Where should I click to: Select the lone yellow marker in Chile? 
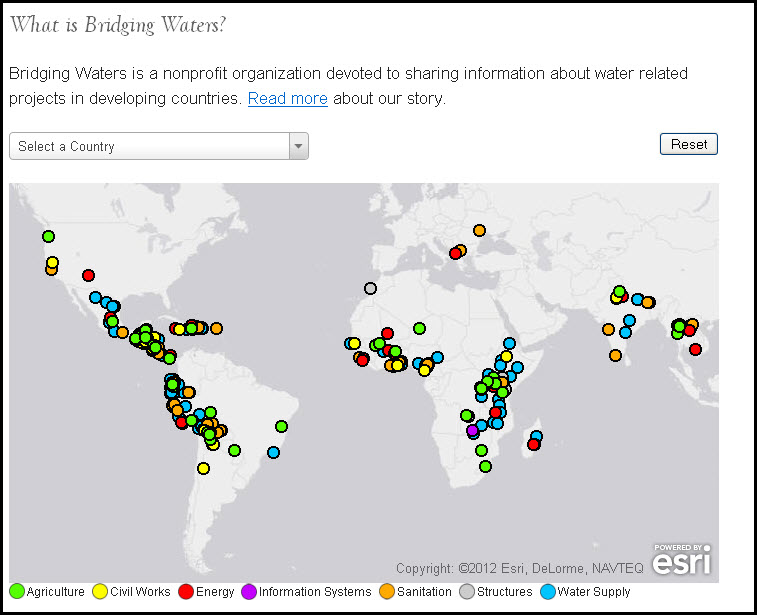(x=204, y=468)
